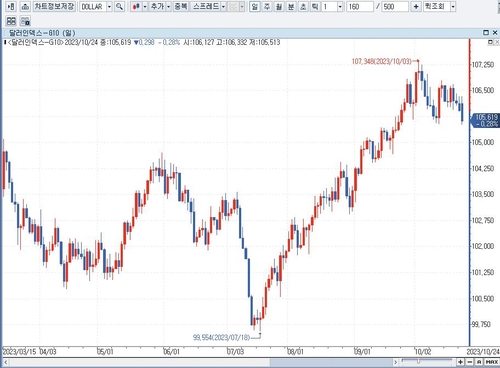
Task: Select the 주 (weekly) period toggle
Action: (267, 6)
